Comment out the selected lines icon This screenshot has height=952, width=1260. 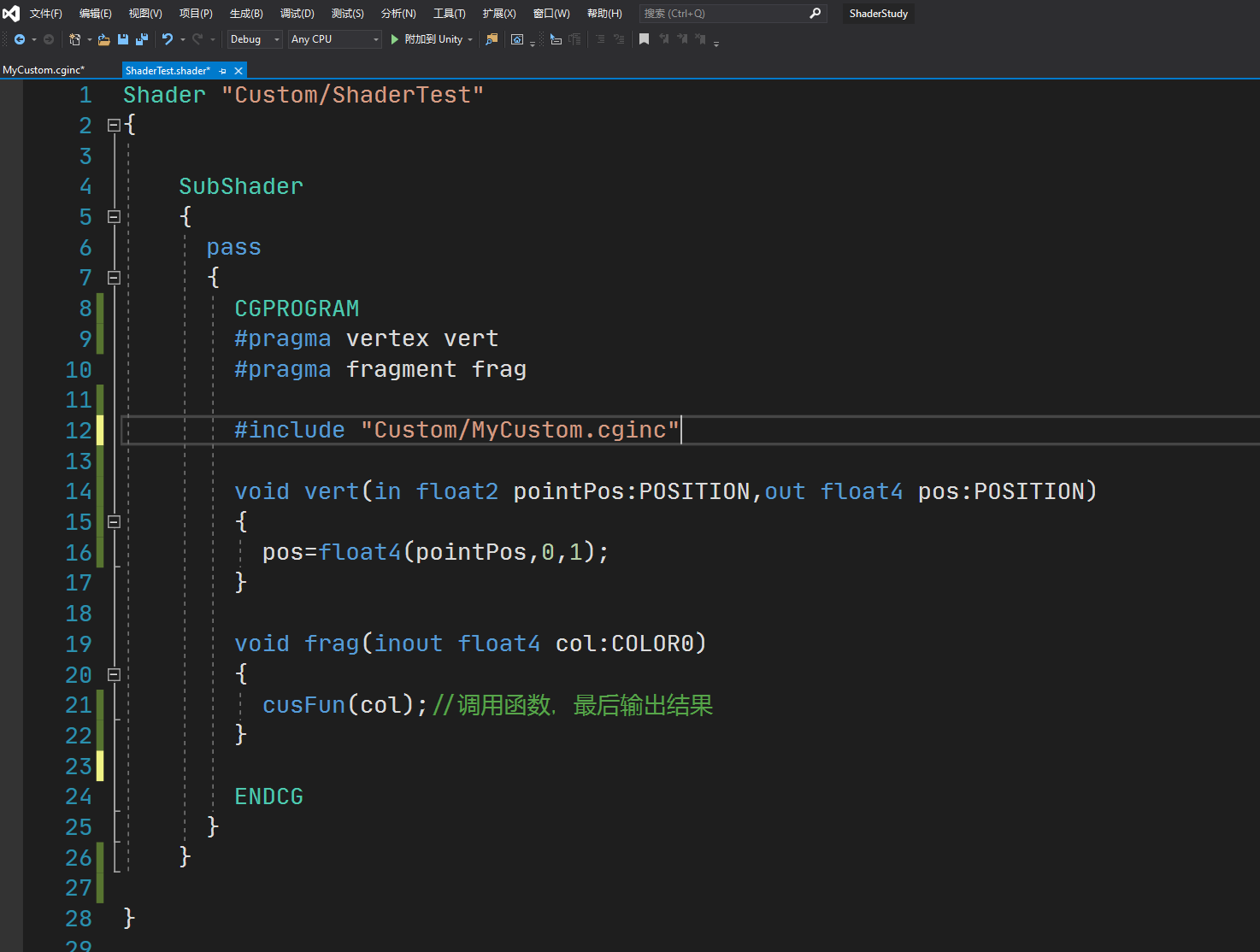600,39
